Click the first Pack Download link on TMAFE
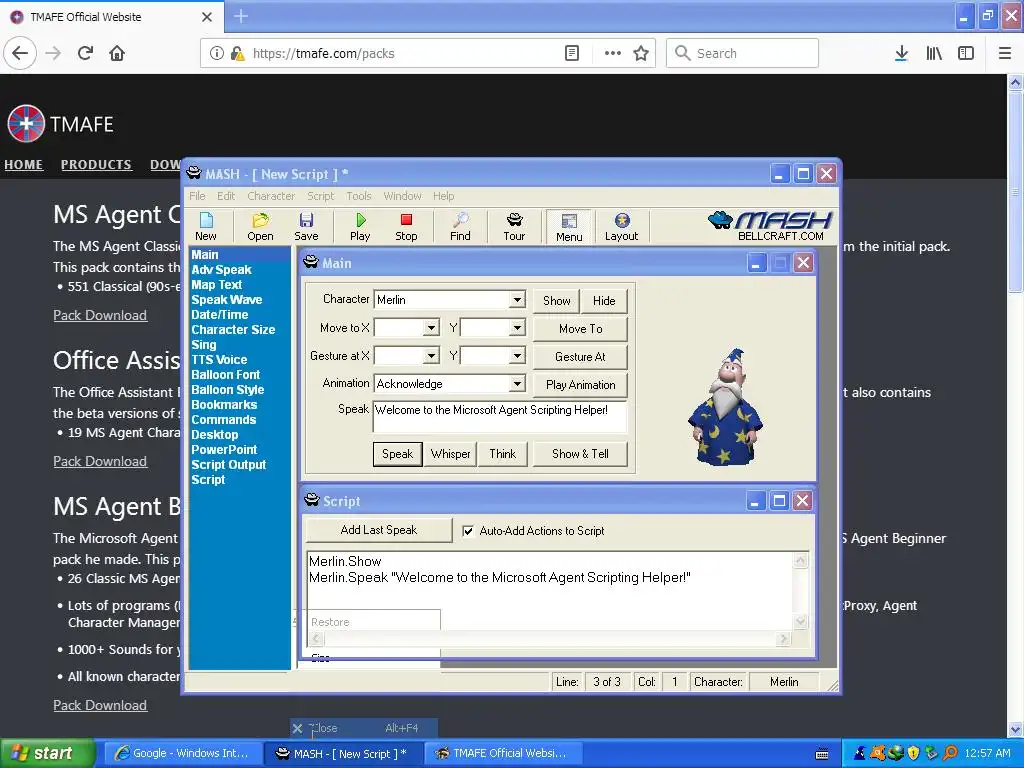 100,315
